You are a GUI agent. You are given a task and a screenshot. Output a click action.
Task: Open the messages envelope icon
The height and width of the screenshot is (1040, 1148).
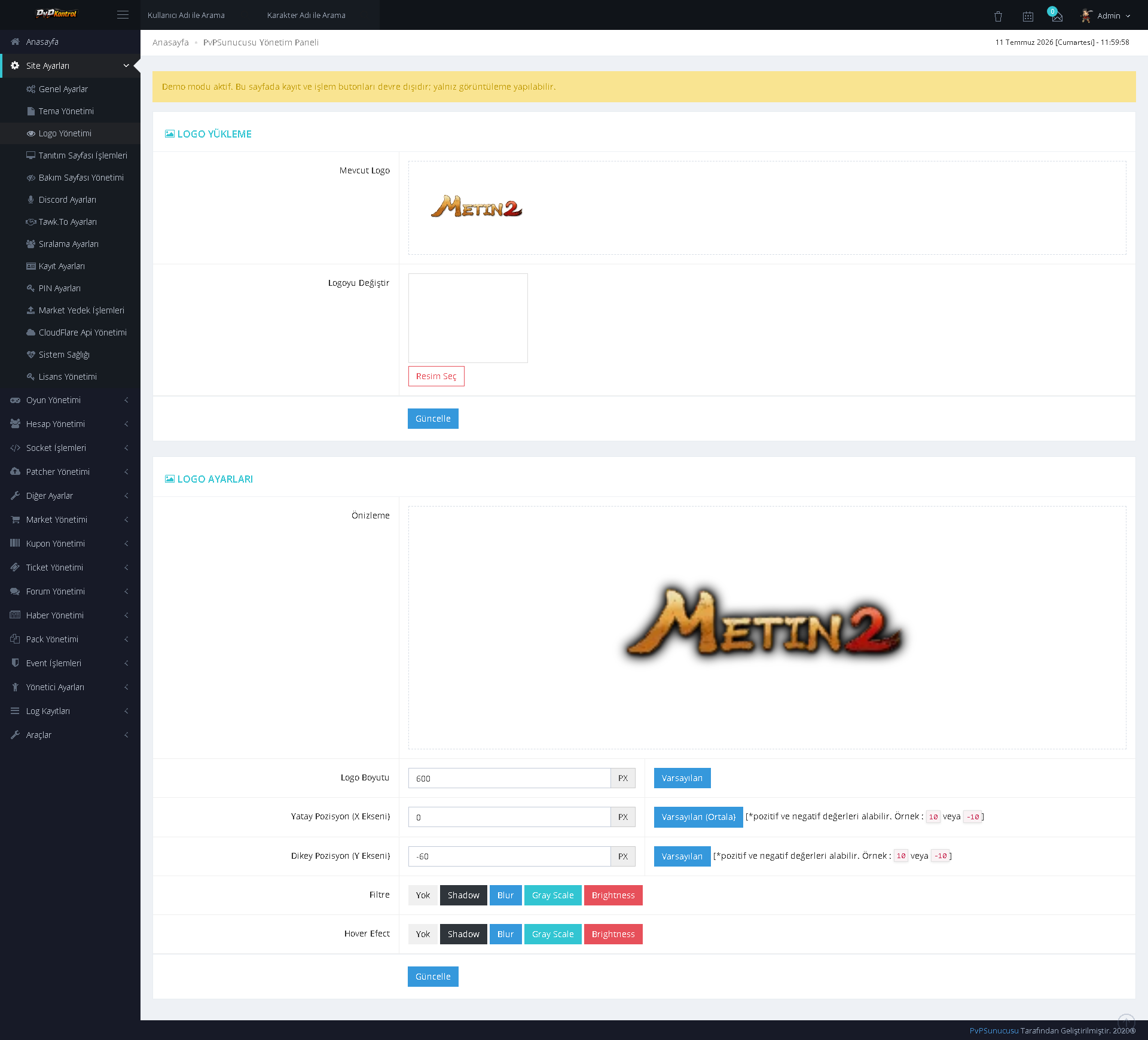coord(1057,17)
